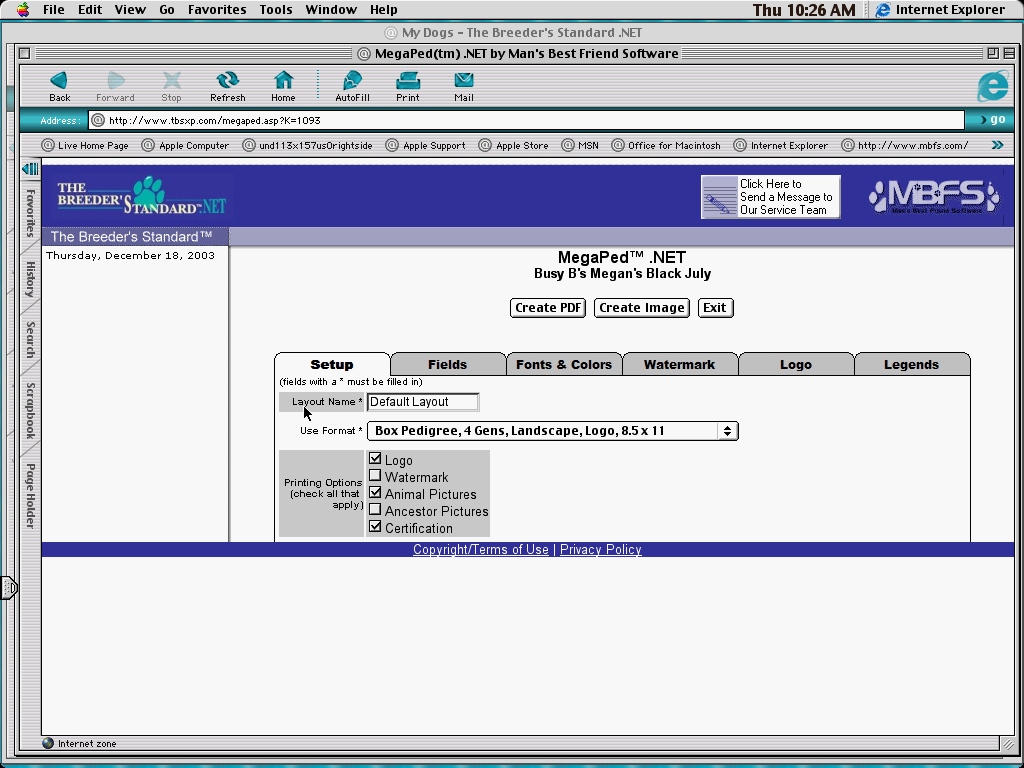The image size is (1024, 768).
Task: Switch to the Legends tab
Action: (x=911, y=365)
